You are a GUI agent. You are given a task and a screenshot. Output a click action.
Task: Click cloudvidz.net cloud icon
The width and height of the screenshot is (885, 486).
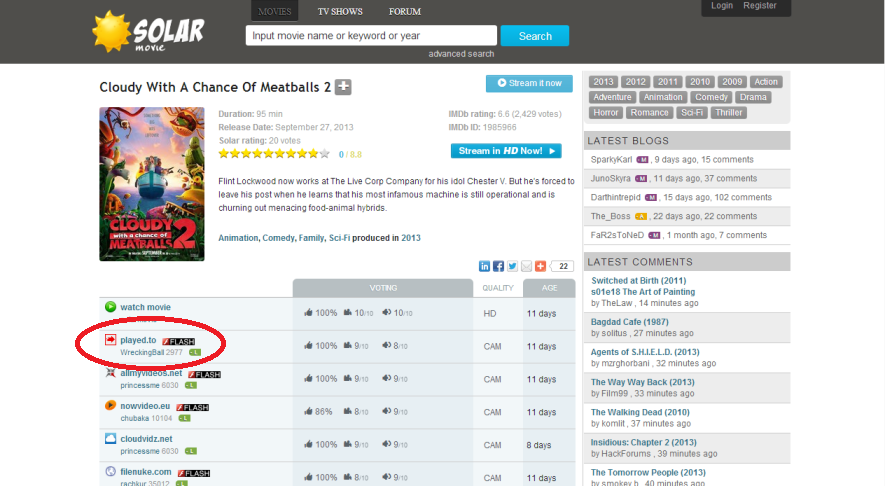coord(111,439)
